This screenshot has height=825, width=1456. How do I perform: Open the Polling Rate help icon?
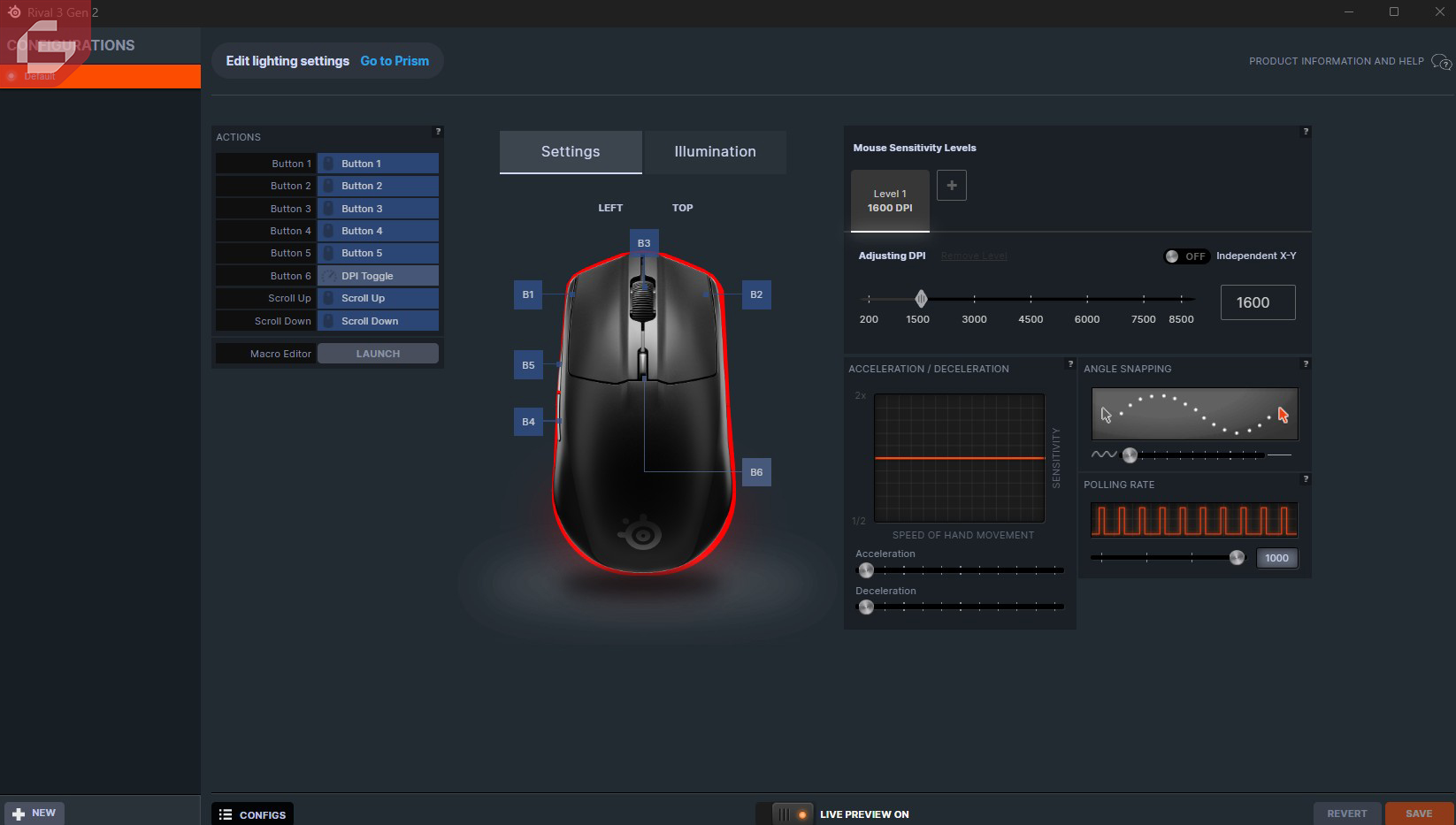pos(1306,479)
